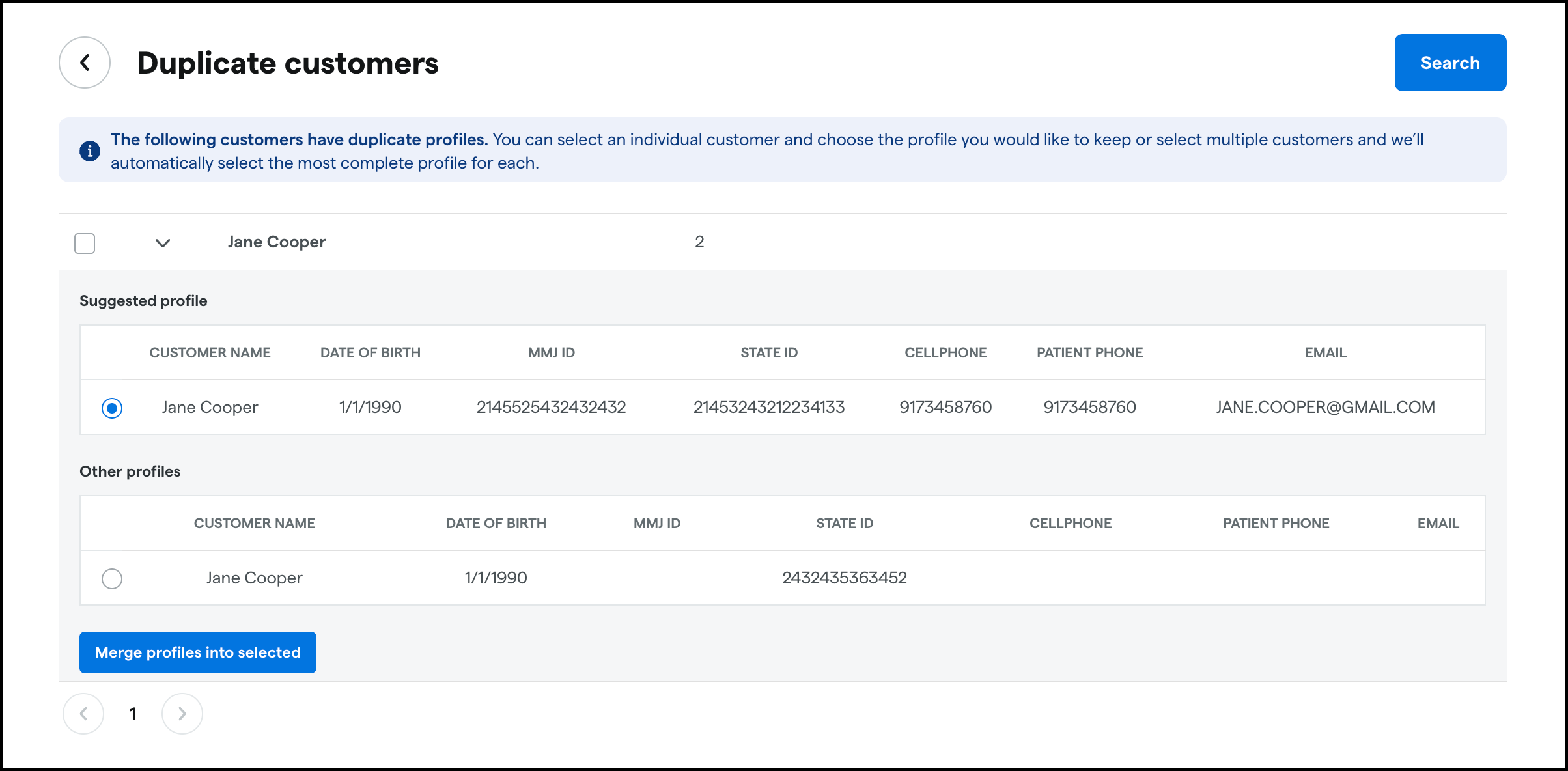The width and height of the screenshot is (1568, 771).
Task: Select the other profile radio button
Action: coord(112,578)
